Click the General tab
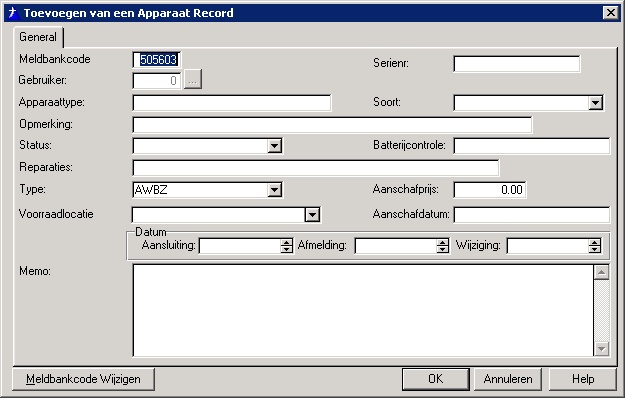Viewport: 625px width, 398px height. click(x=38, y=37)
